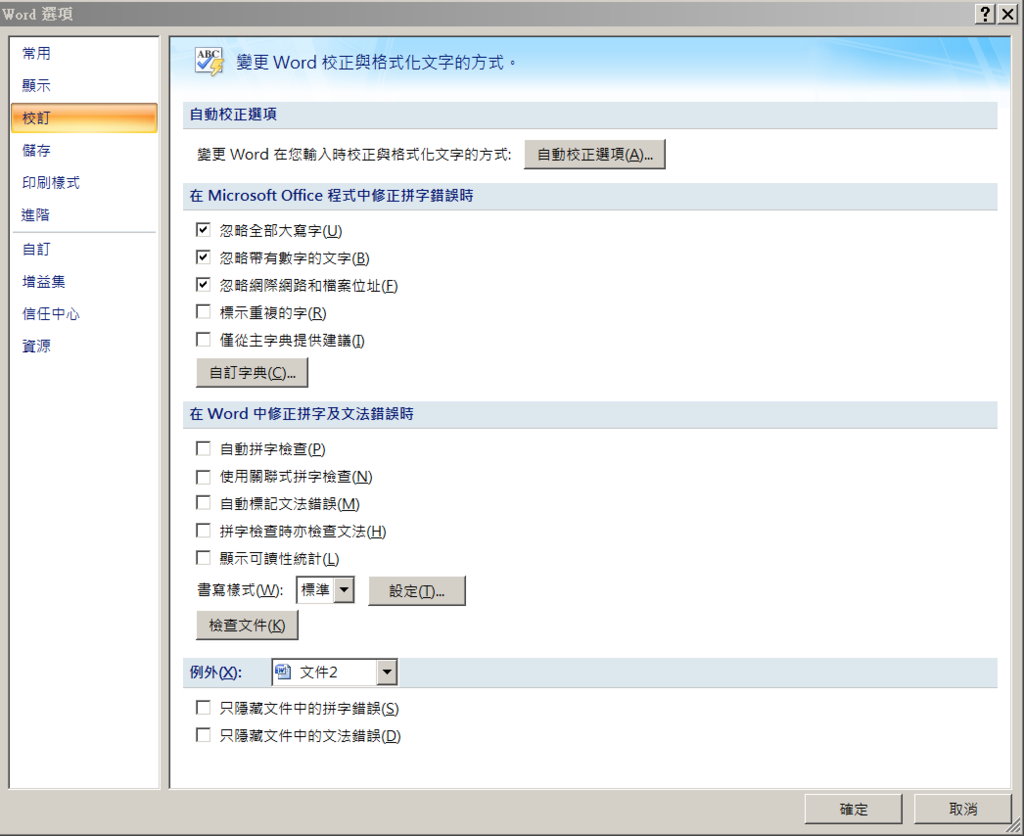
Task: Uncheck 忽略全部大寫字 checkbox
Action: pos(203,230)
